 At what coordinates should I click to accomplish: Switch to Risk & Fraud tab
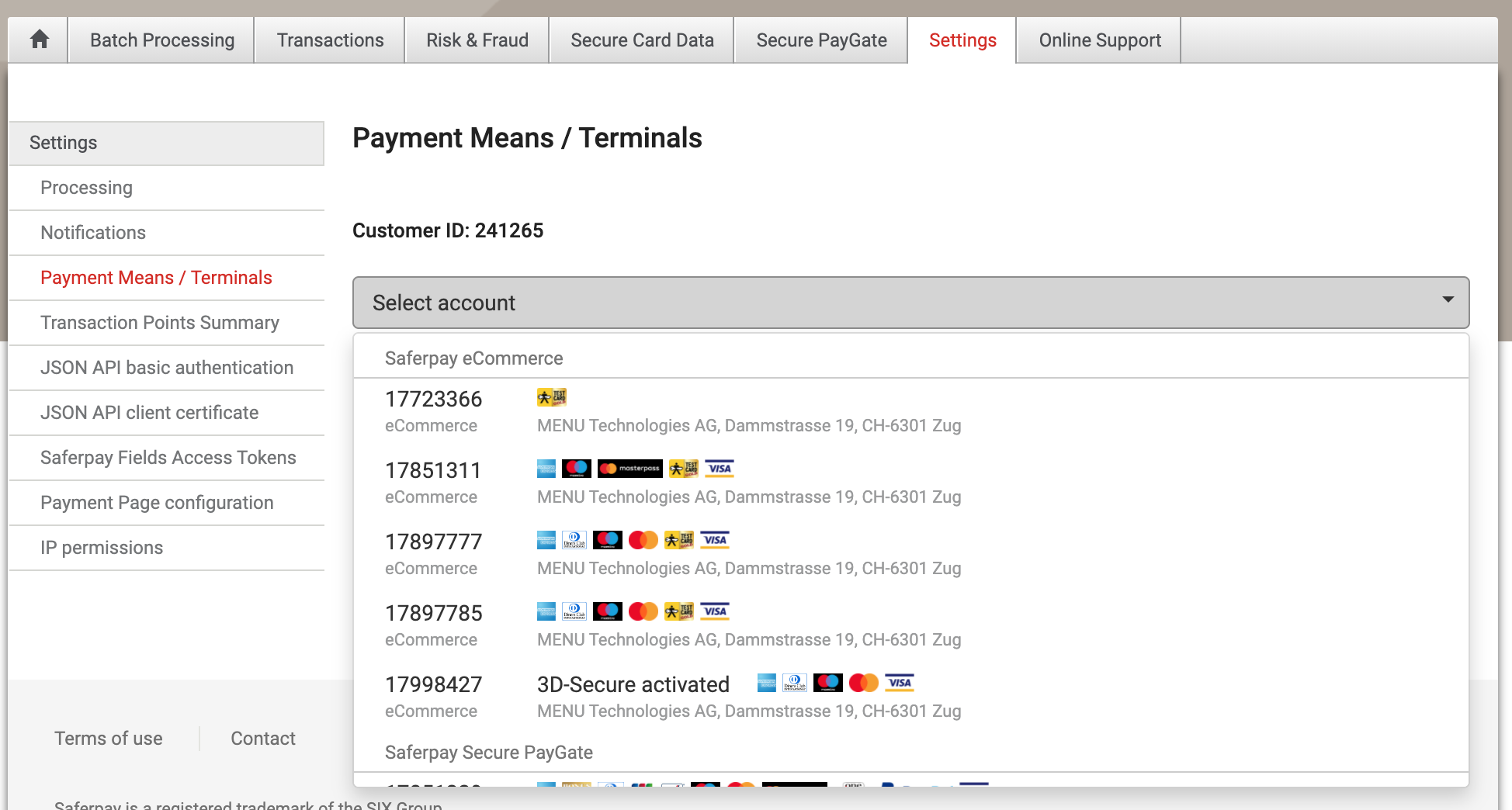point(477,40)
